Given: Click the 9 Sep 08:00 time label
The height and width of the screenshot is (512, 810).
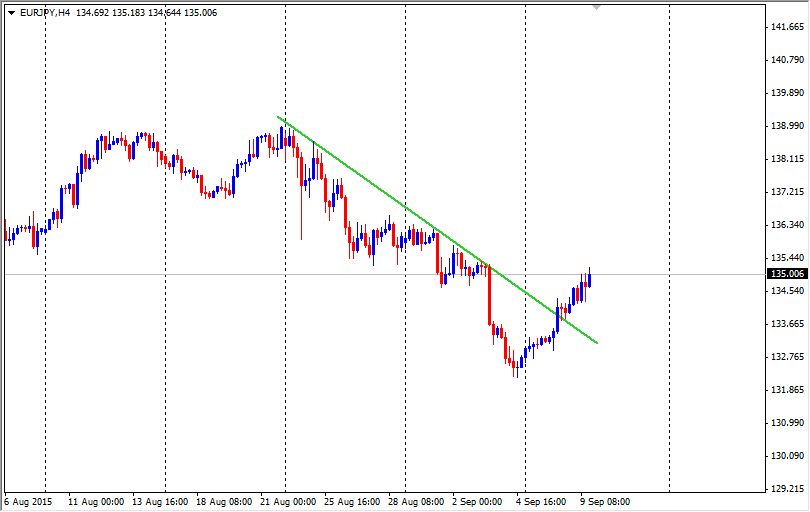Looking at the screenshot, I should (605, 502).
